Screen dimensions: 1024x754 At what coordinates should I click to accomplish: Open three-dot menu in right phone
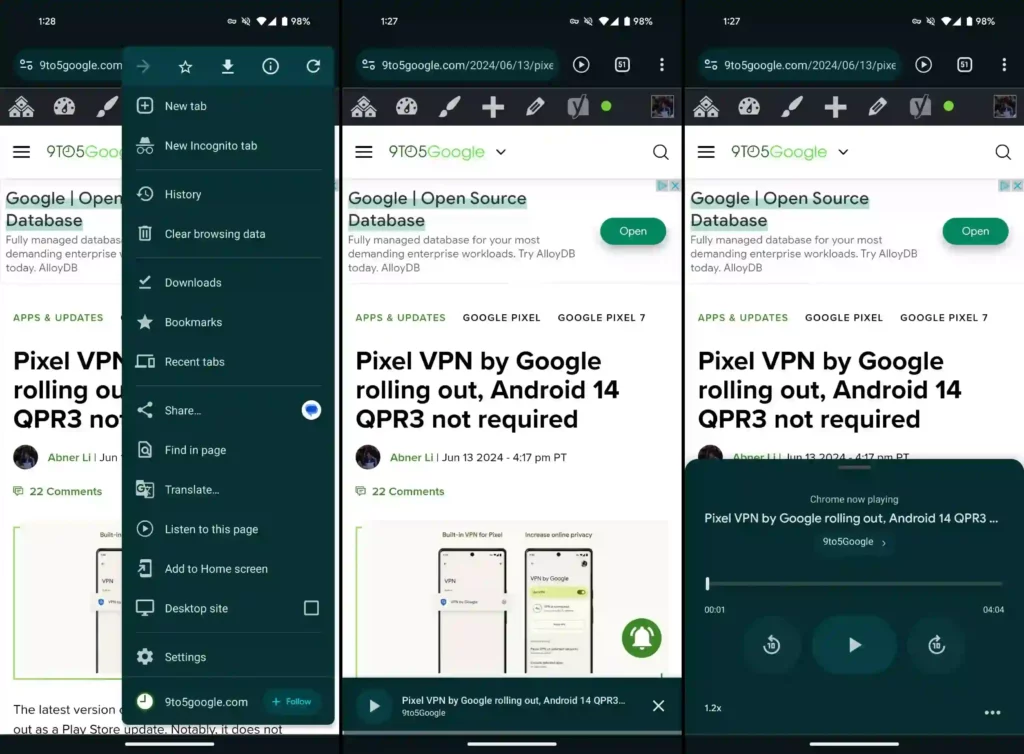pos(1004,65)
